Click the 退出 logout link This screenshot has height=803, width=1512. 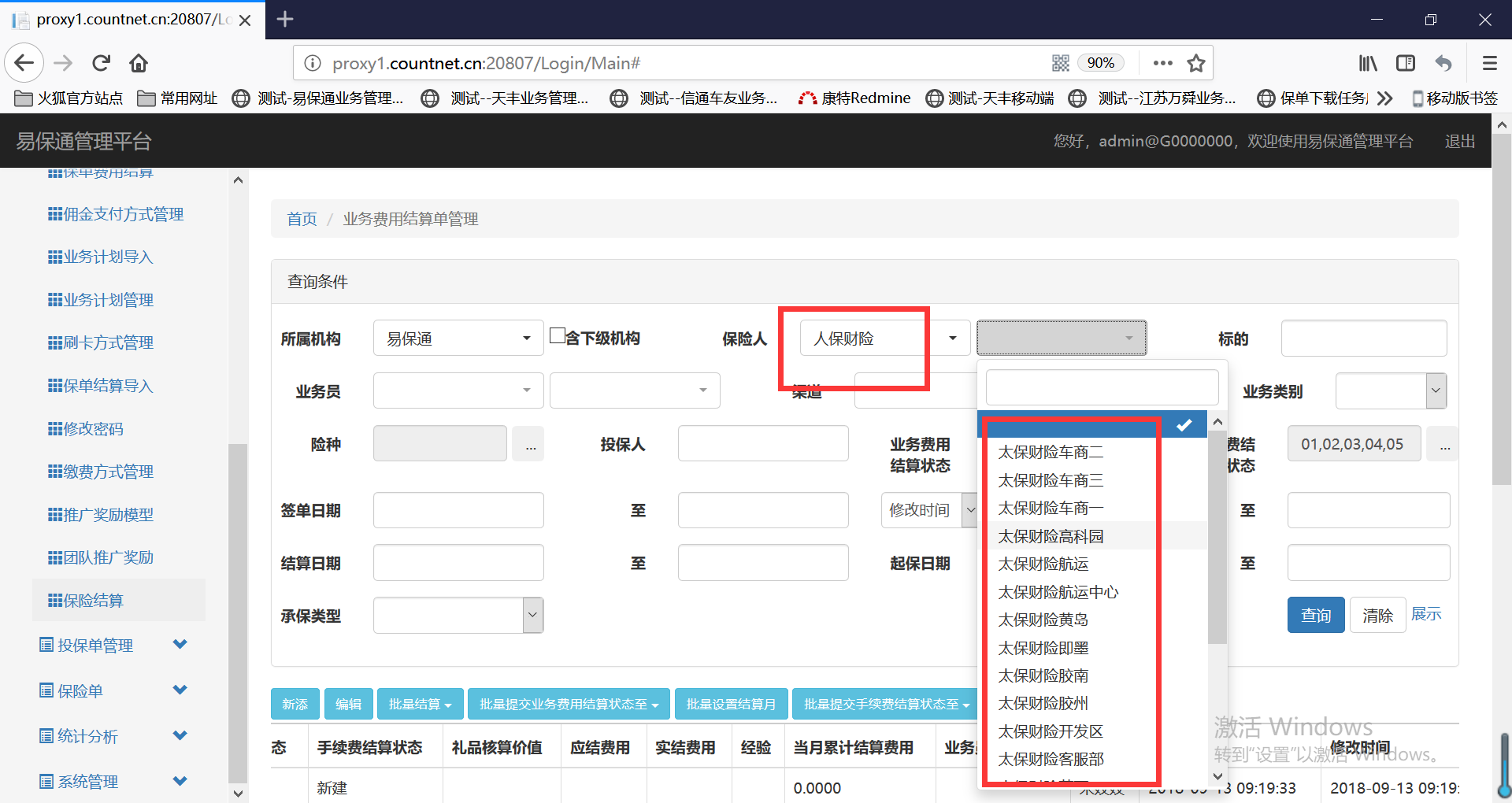click(x=1459, y=141)
